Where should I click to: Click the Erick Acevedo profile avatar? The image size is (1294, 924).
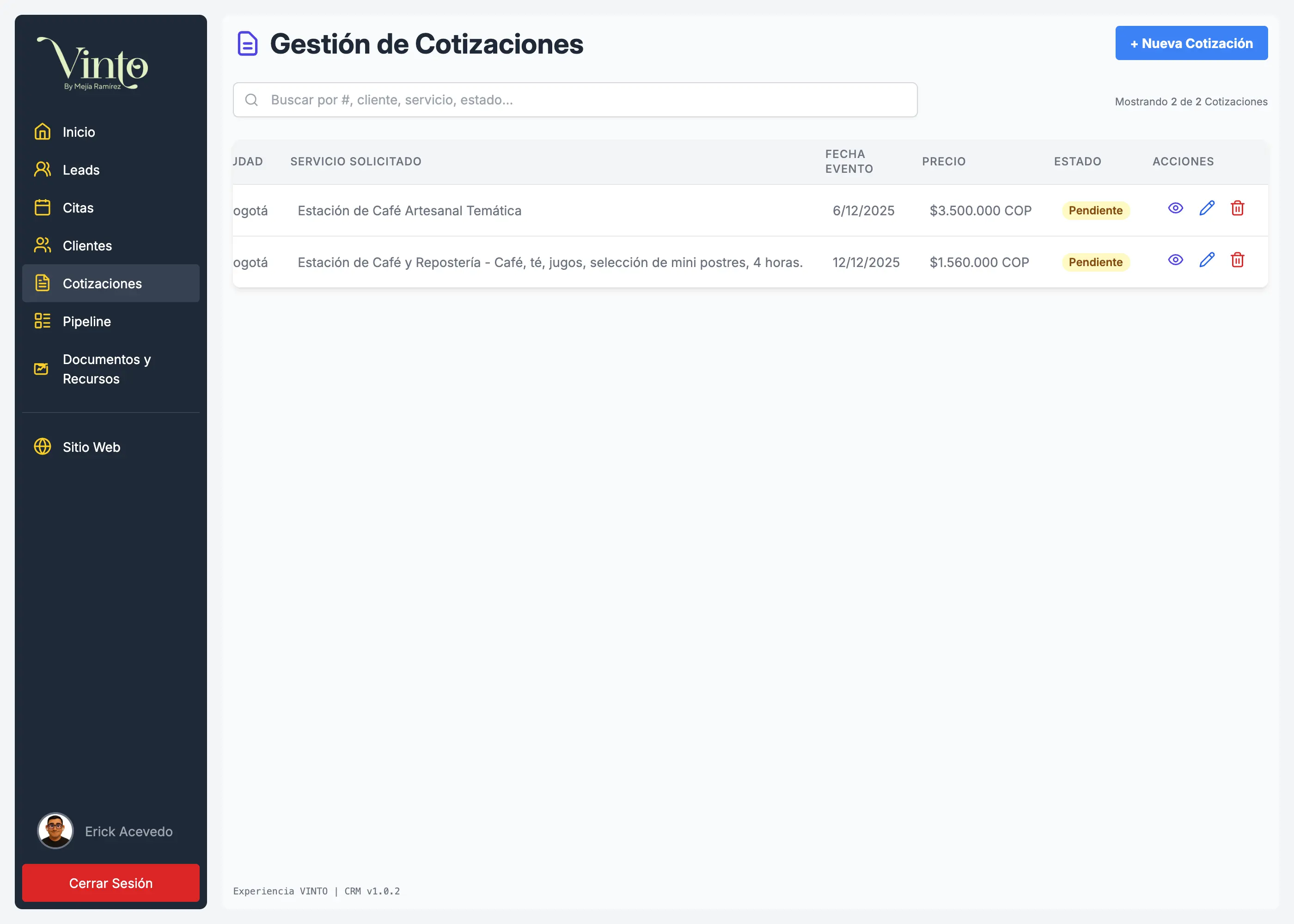pyautogui.click(x=55, y=831)
